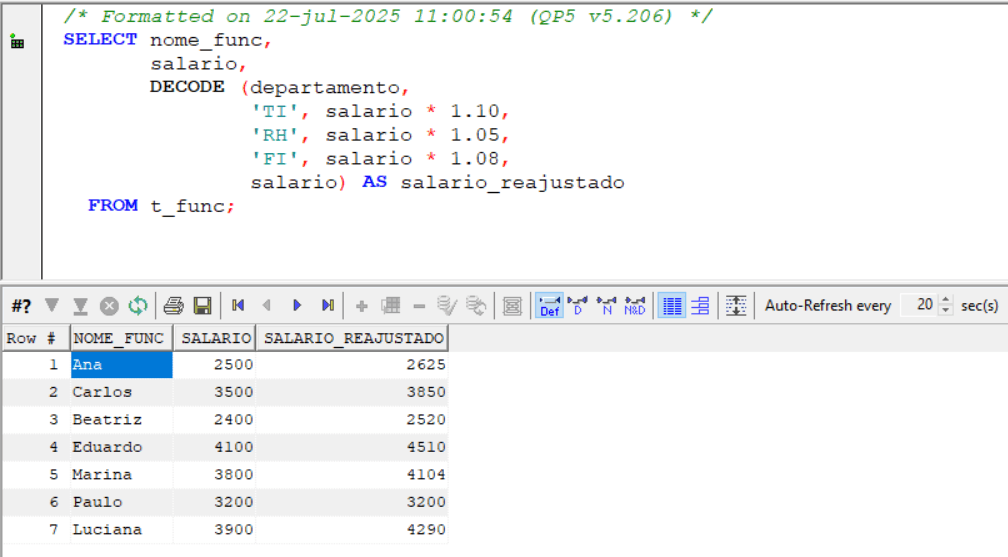The height and width of the screenshot is (557, 1008).
Task: Click the printer icon to print results
Action: [174, 306]
